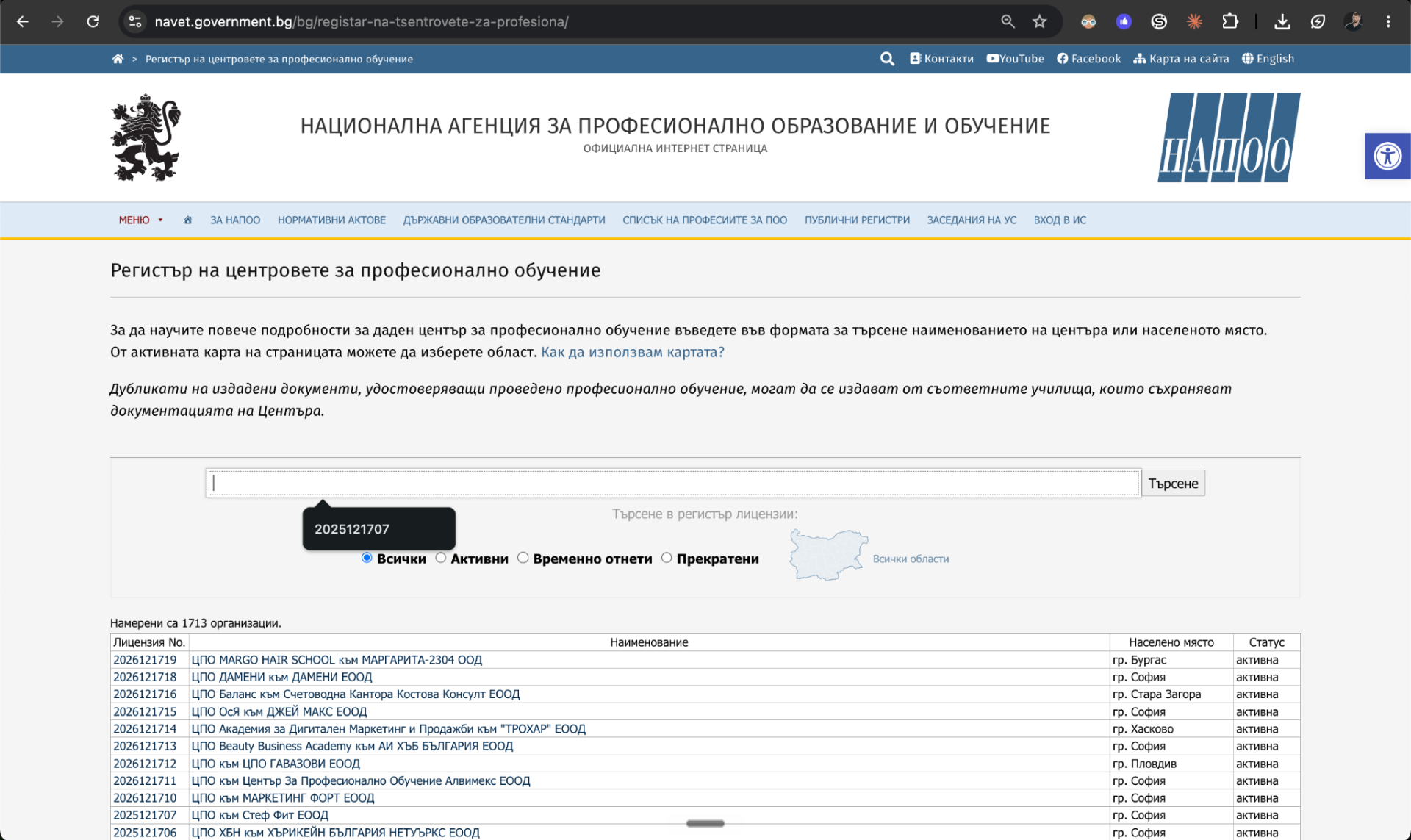The image size is (1411, 840).
Task: Click the Bulgarian lion coat of arms logo
Action: [146, 137]
